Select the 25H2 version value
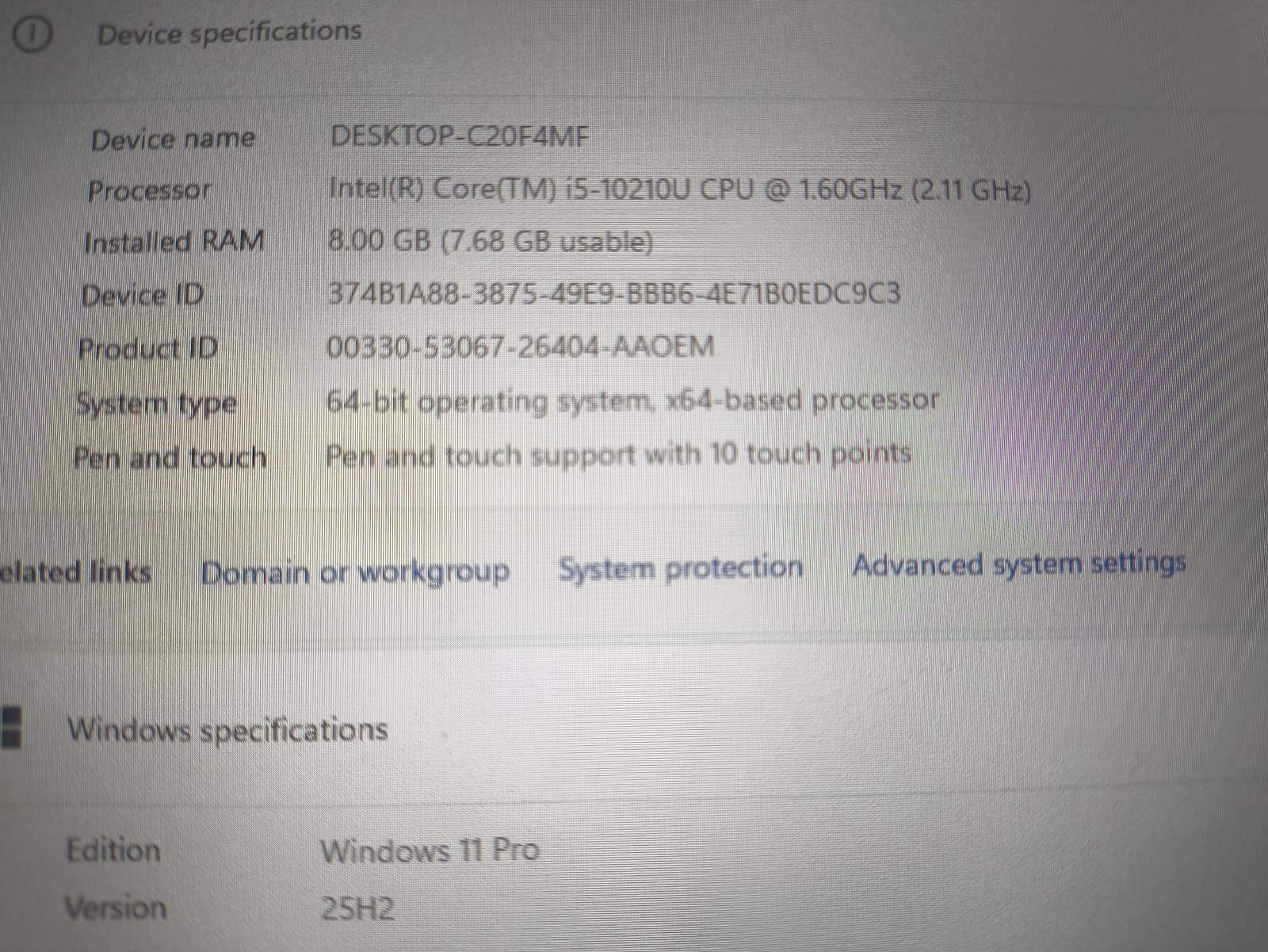Image resolution: width=1268 pixels, height=952 pixels. coord(357,908)
